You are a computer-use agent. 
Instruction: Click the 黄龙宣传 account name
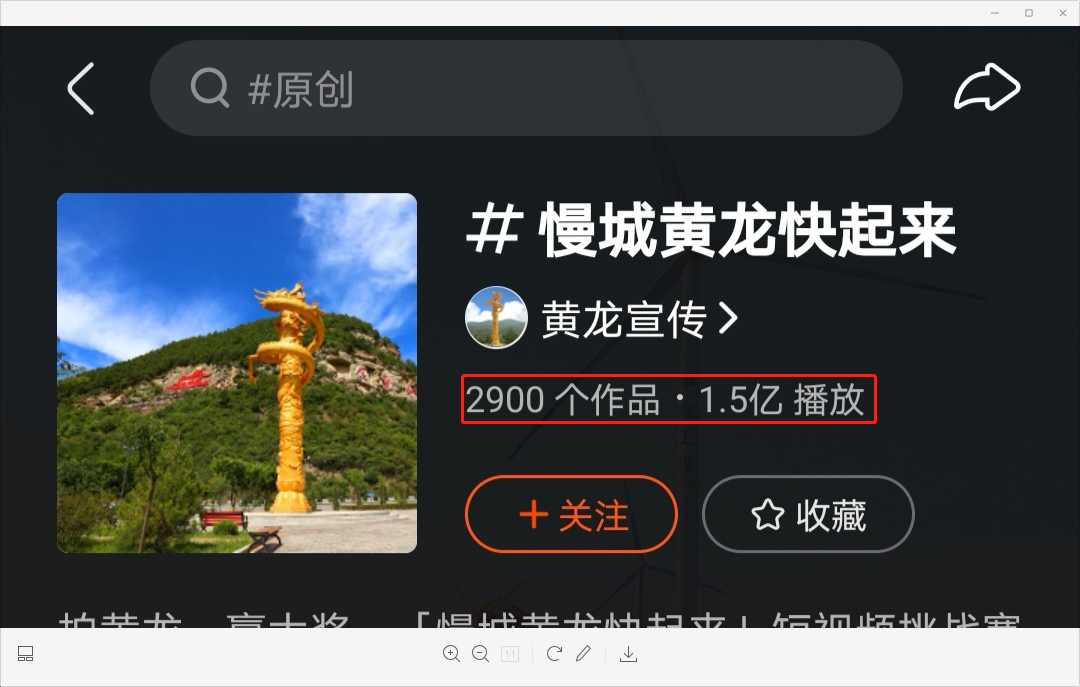click(x=623, y=319)
